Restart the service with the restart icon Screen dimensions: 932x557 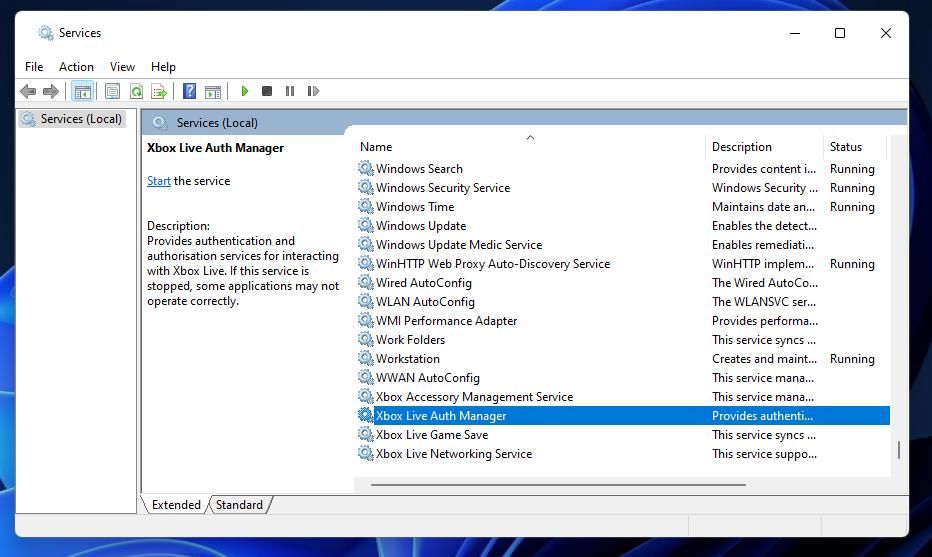(313, 91)
